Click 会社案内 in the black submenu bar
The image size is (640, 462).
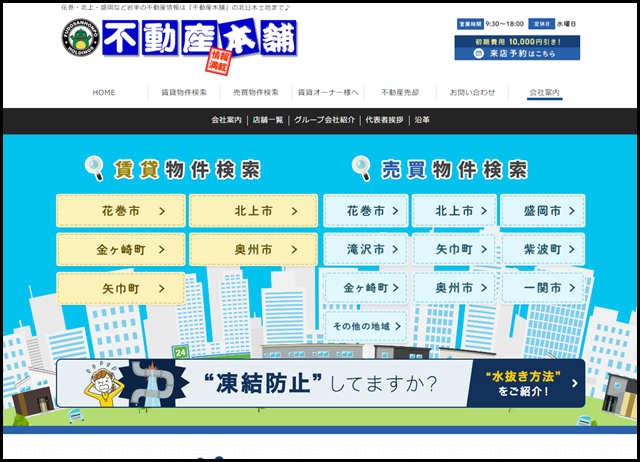point(227,120)
